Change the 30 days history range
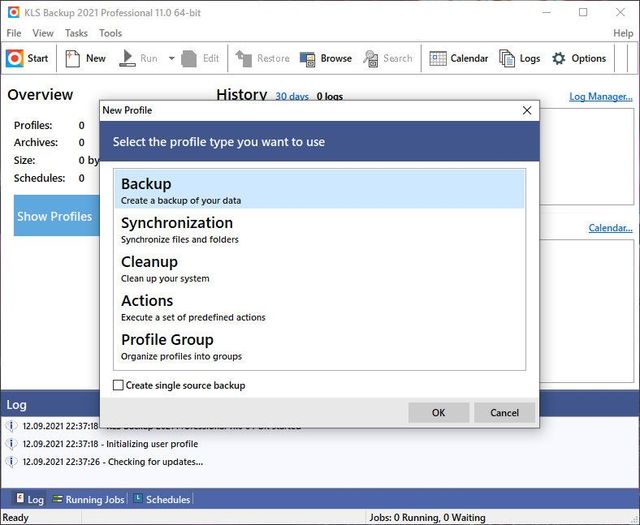Viewport: 640px width, 525px height. tap(292, 97)
